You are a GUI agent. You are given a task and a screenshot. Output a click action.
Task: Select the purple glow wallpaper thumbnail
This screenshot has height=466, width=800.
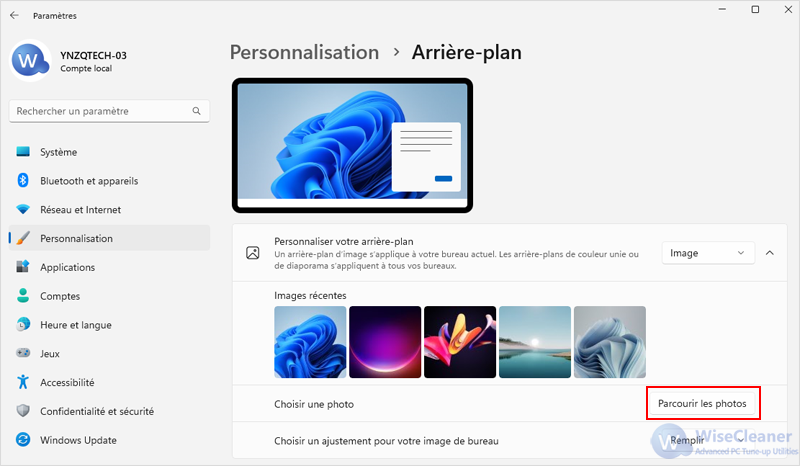point(385,342)
